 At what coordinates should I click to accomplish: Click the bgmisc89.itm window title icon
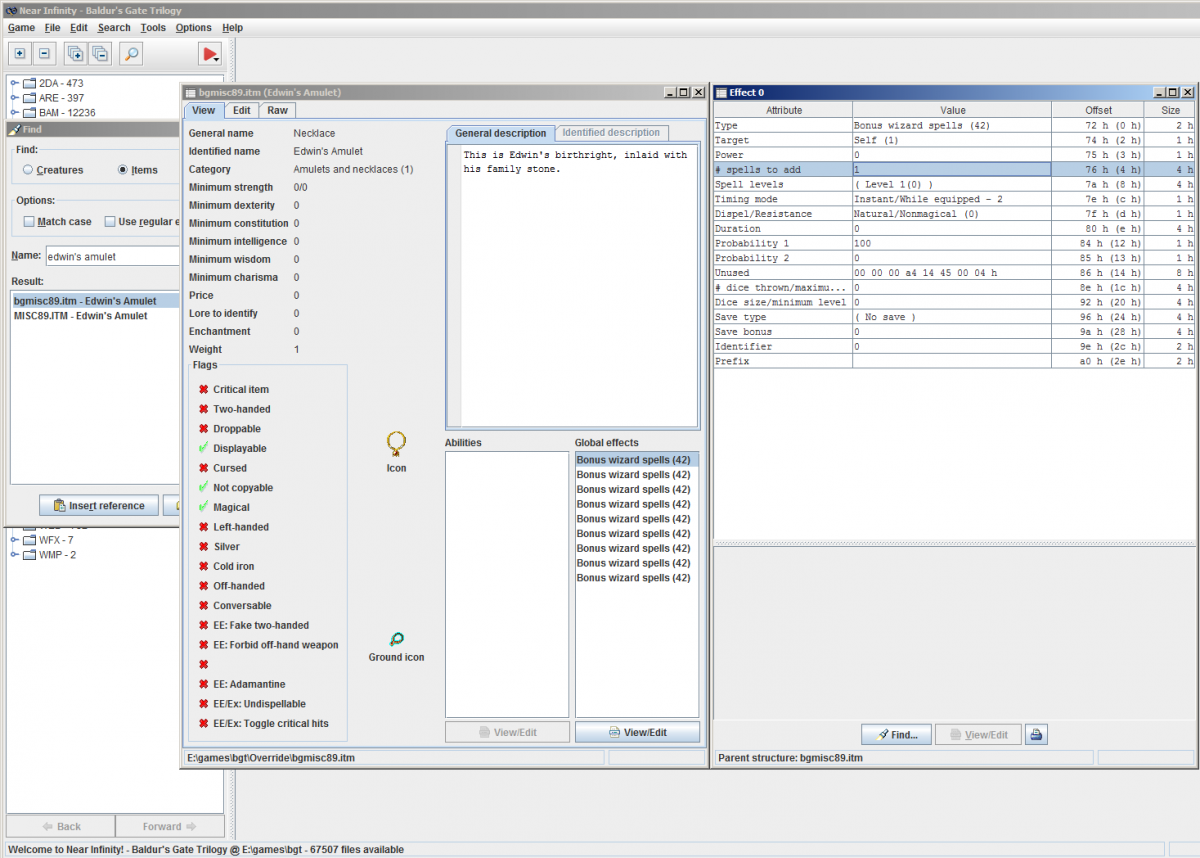point(190,92)
